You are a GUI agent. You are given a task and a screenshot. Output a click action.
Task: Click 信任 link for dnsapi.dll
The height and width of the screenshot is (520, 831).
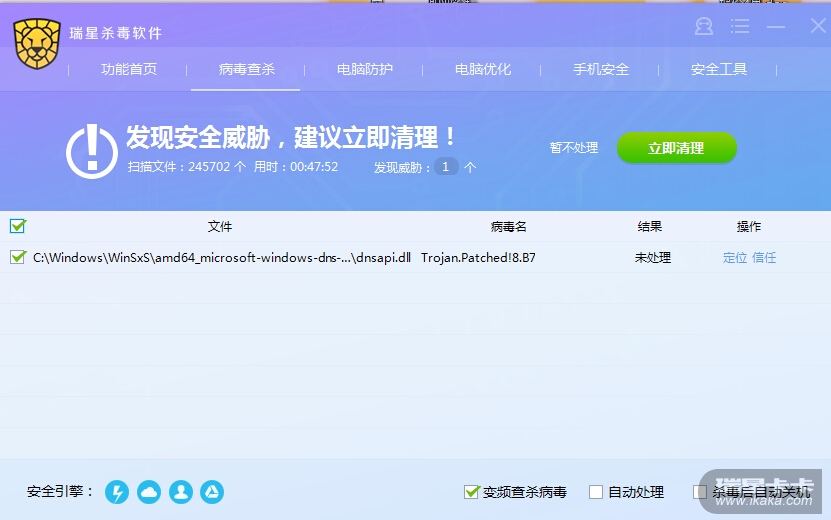[x=764, y=258]
